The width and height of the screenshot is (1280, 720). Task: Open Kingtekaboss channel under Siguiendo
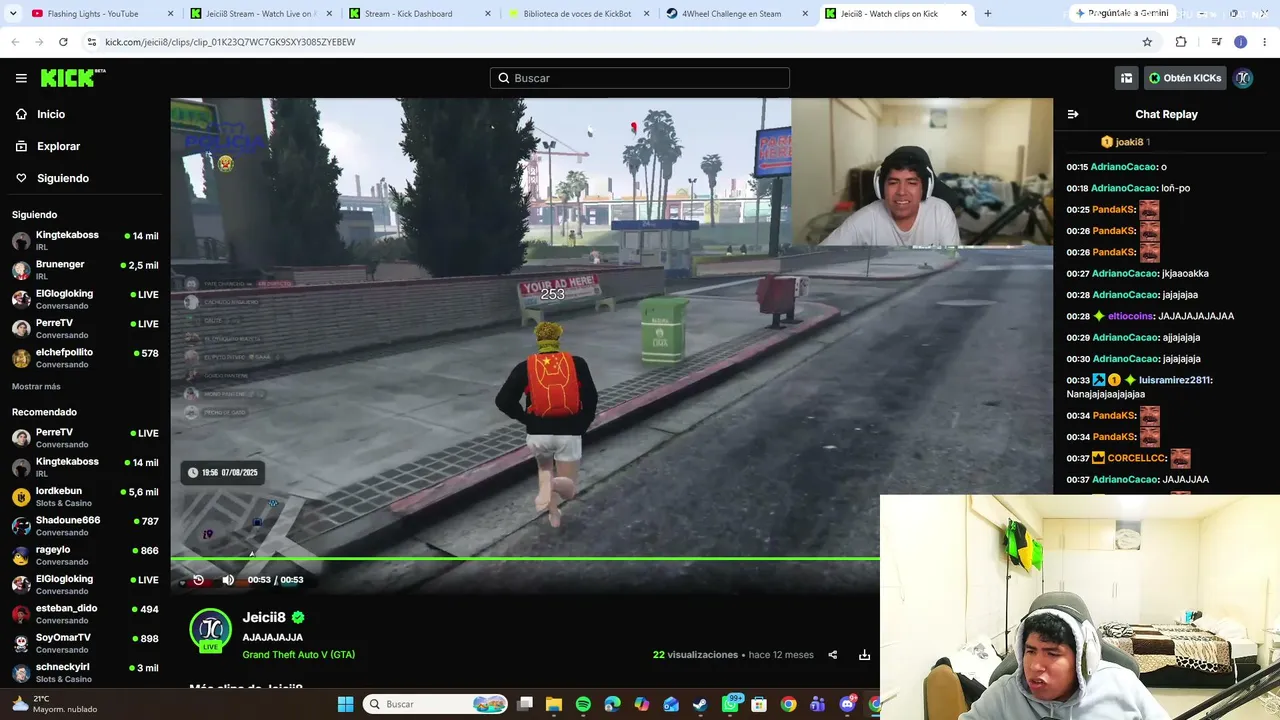click(85, 241)
